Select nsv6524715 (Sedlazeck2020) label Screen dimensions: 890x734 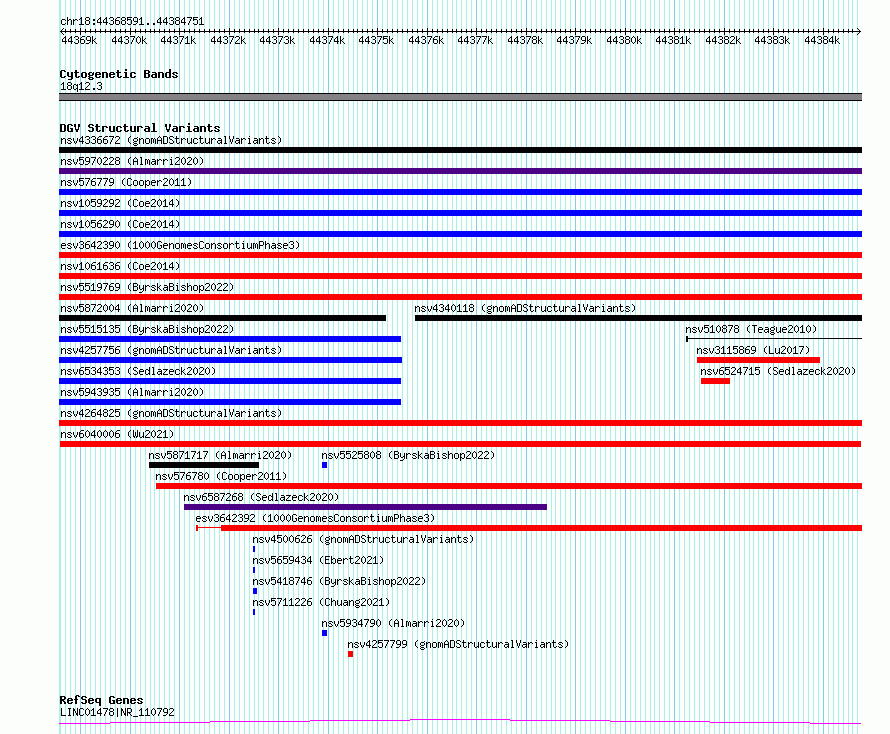(778, 371)
